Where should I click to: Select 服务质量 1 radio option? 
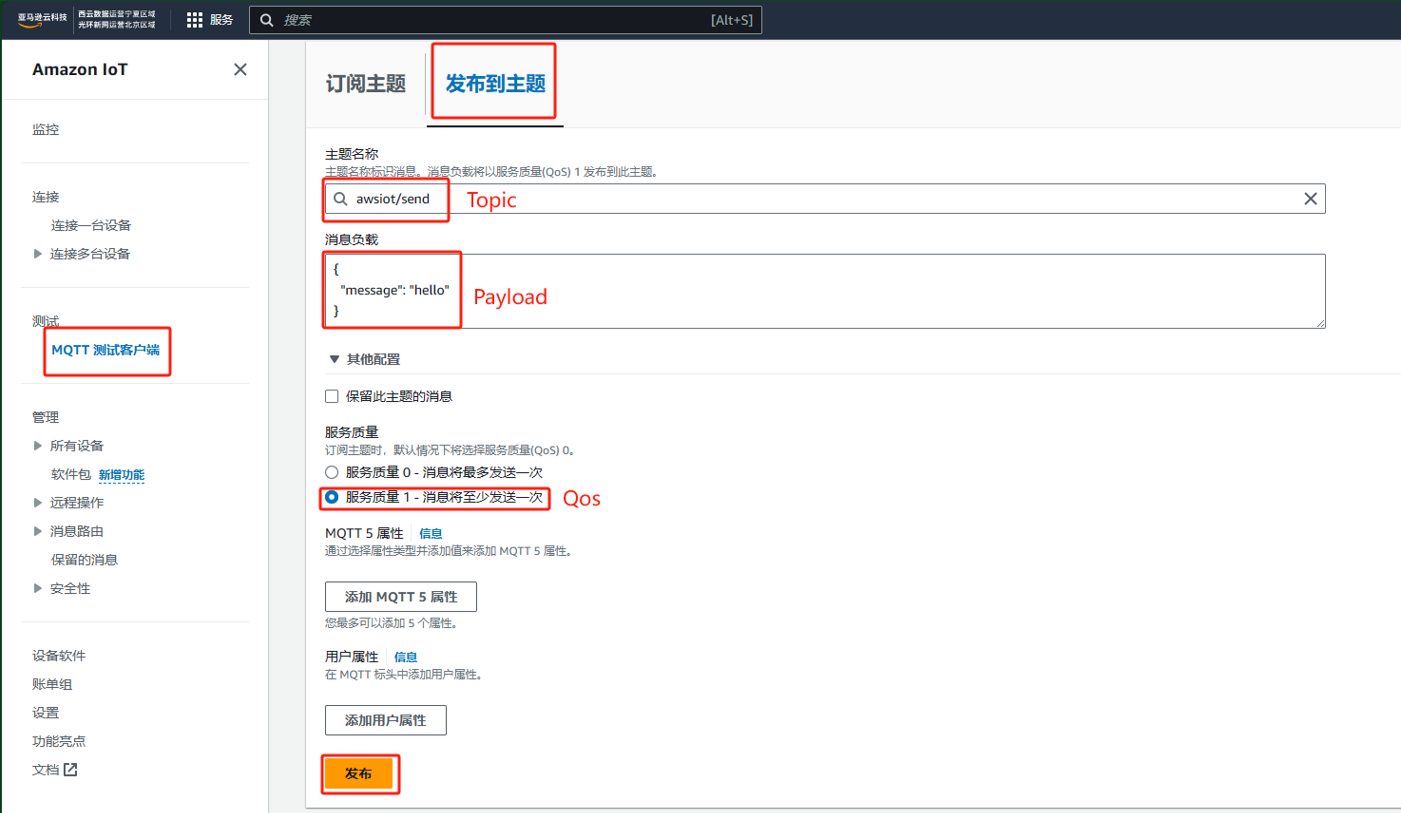[332, 497]
